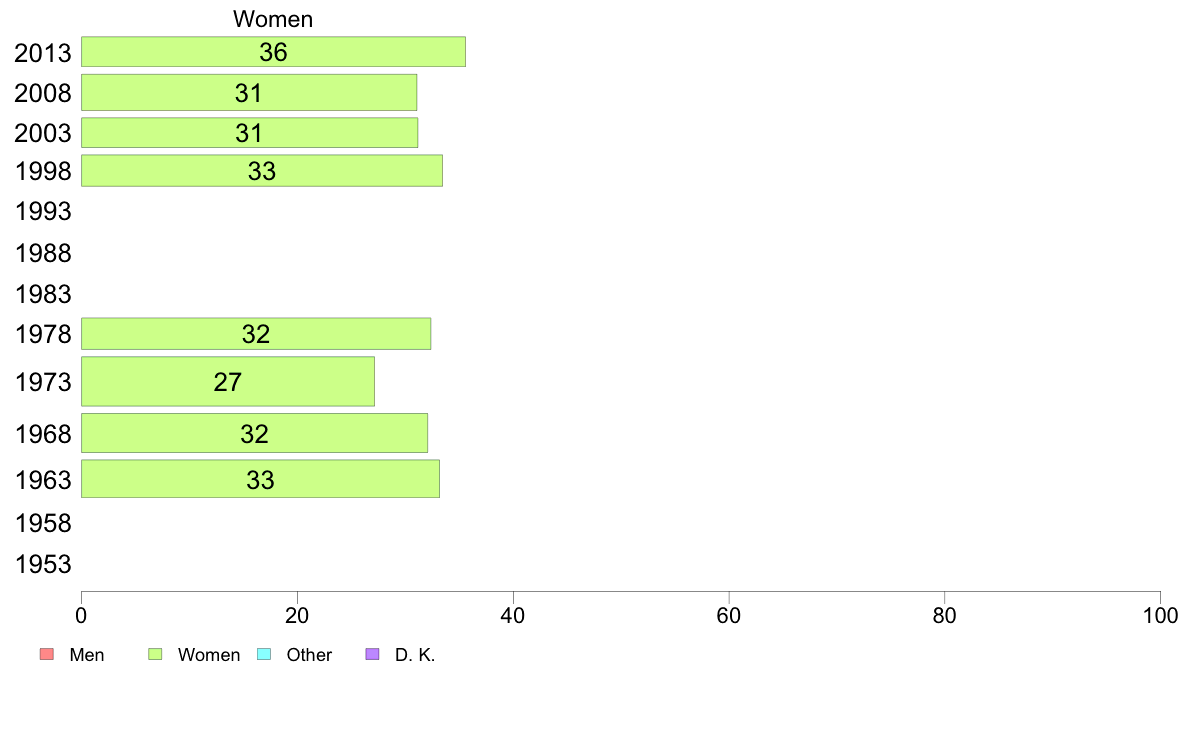Click the Men red legend swatch
The image size is (1188, 736).
click(47, 654)
